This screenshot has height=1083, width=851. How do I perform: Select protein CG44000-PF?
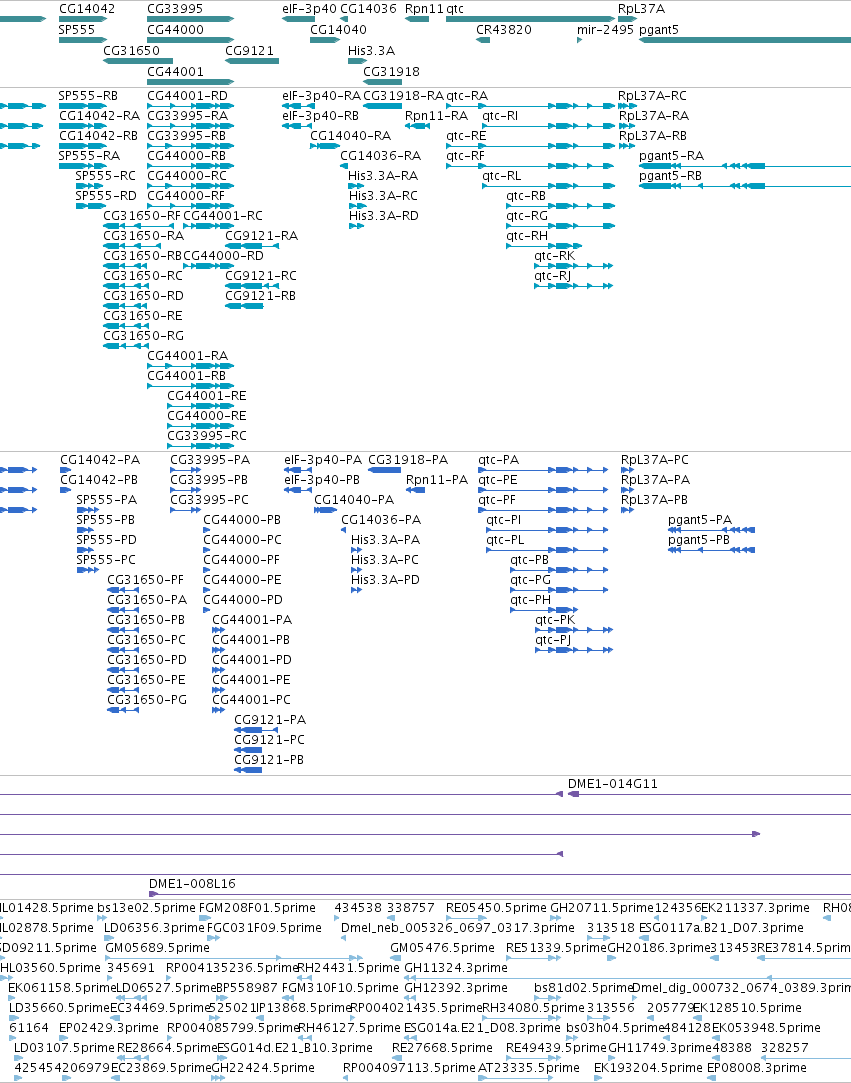click(x=242, y=559)
